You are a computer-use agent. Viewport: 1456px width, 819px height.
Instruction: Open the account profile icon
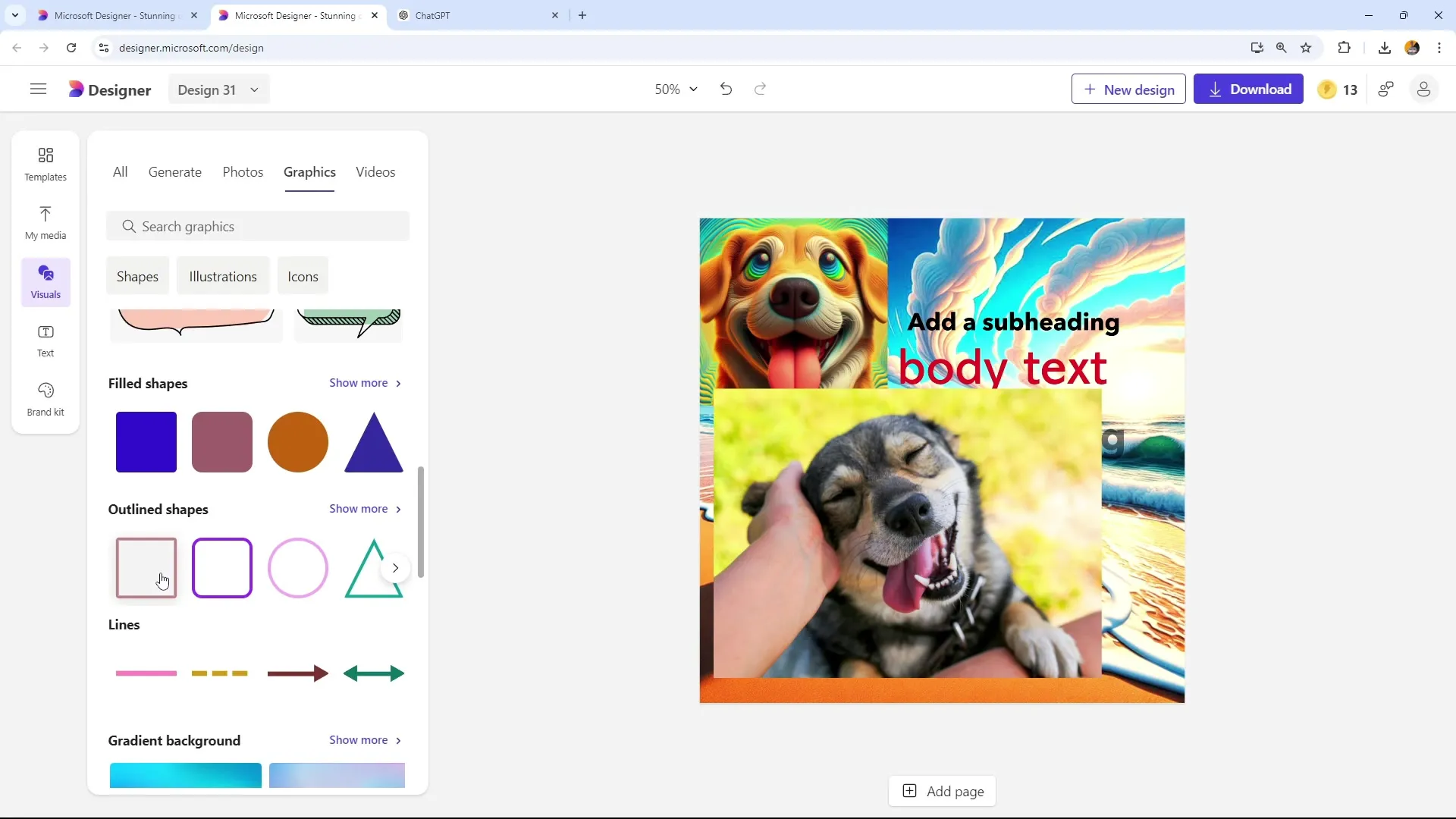pyautogui.click(x=1423, y=89)
